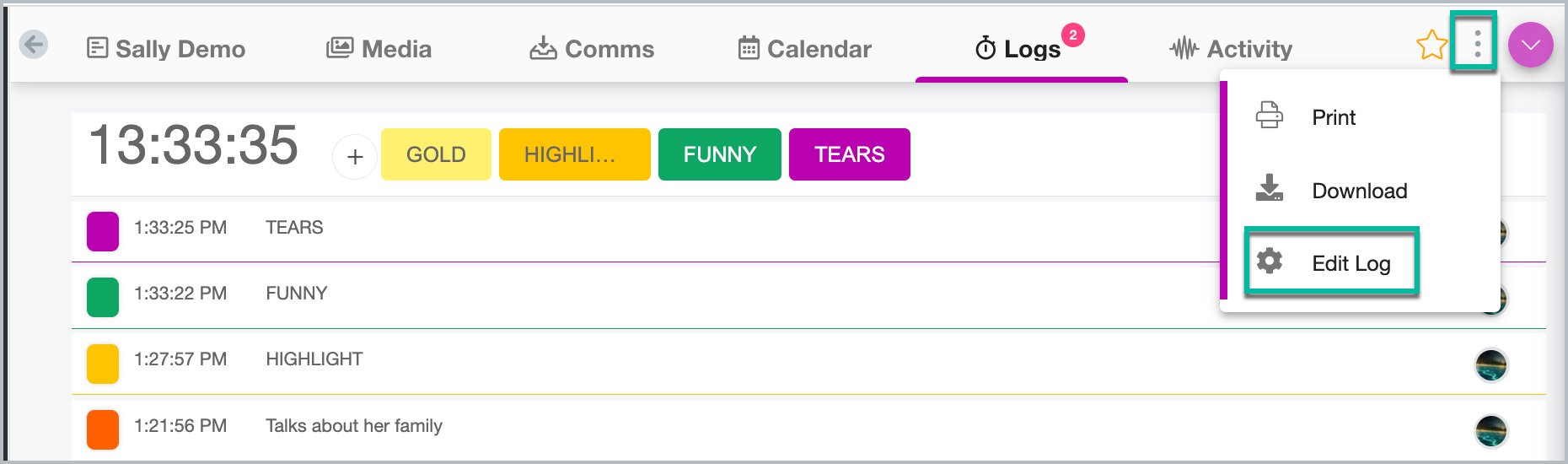
Task: Expand the purple chevron dropdown
Action: (x=1530, y=45)
